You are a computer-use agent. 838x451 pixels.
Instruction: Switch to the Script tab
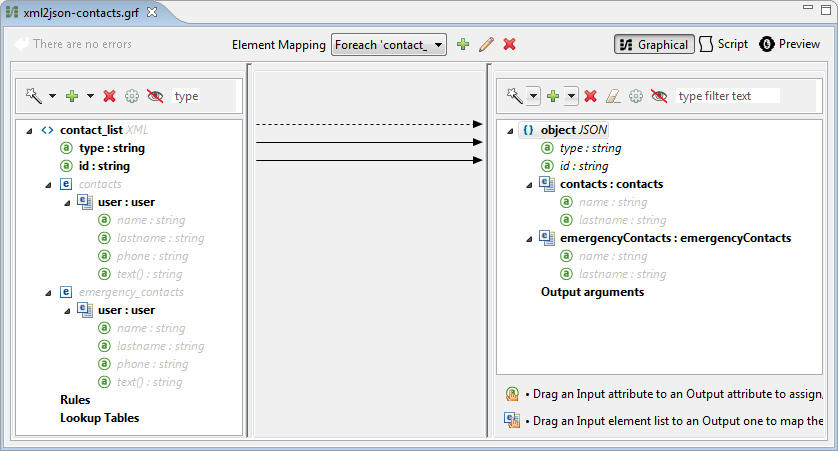pos(723,44)
